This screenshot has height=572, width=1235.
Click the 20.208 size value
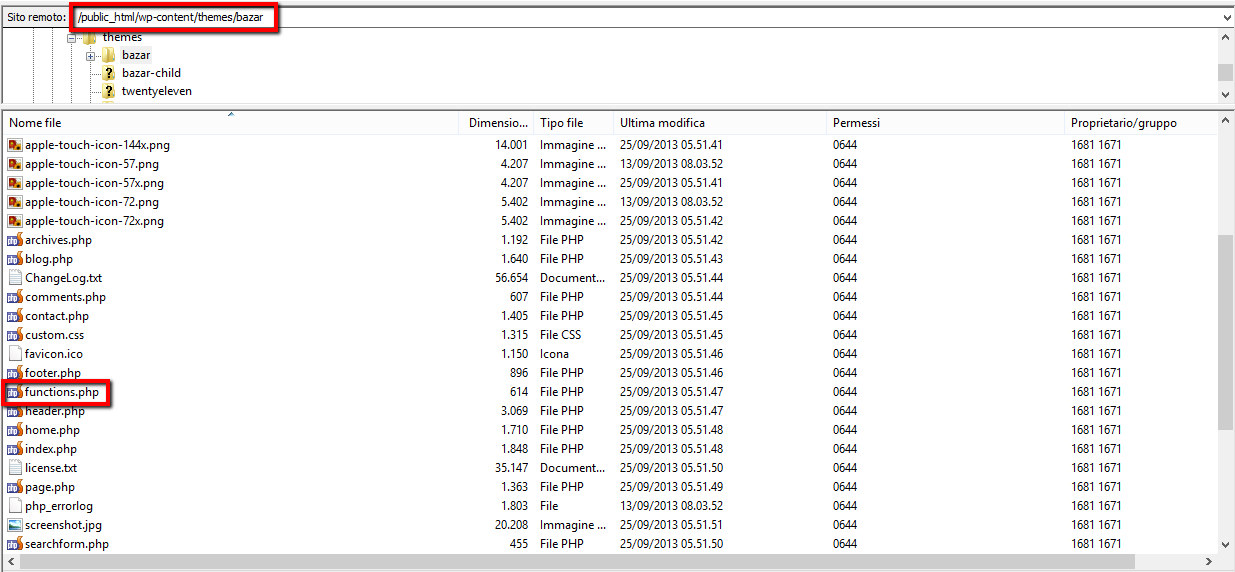click(511, 525)
